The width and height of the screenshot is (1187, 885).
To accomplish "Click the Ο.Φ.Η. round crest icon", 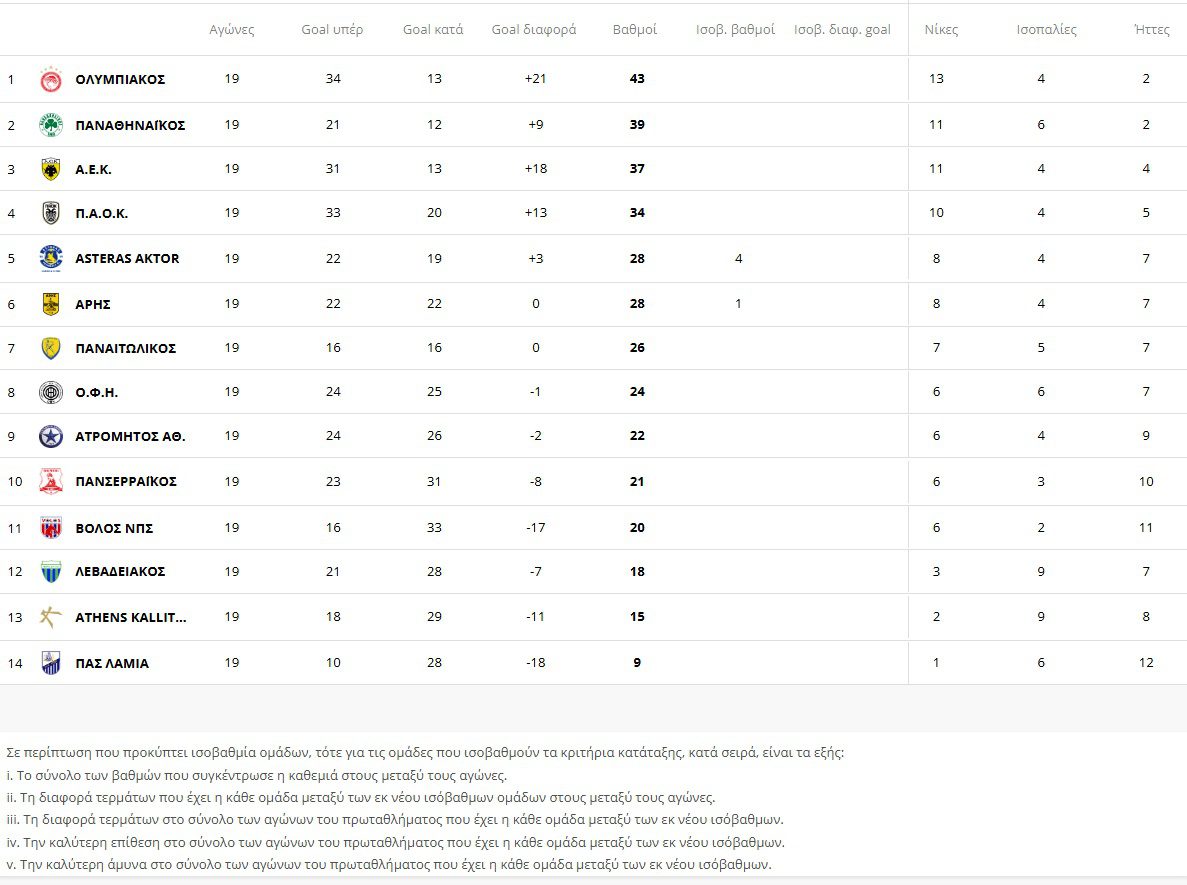I will tap(51, 392).
